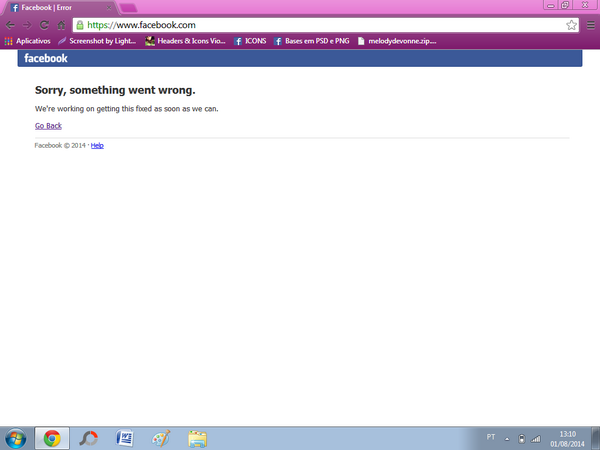Open Windows Explorer from the taskbar
This screenshot has width=600, height=450.
(197, 439)
